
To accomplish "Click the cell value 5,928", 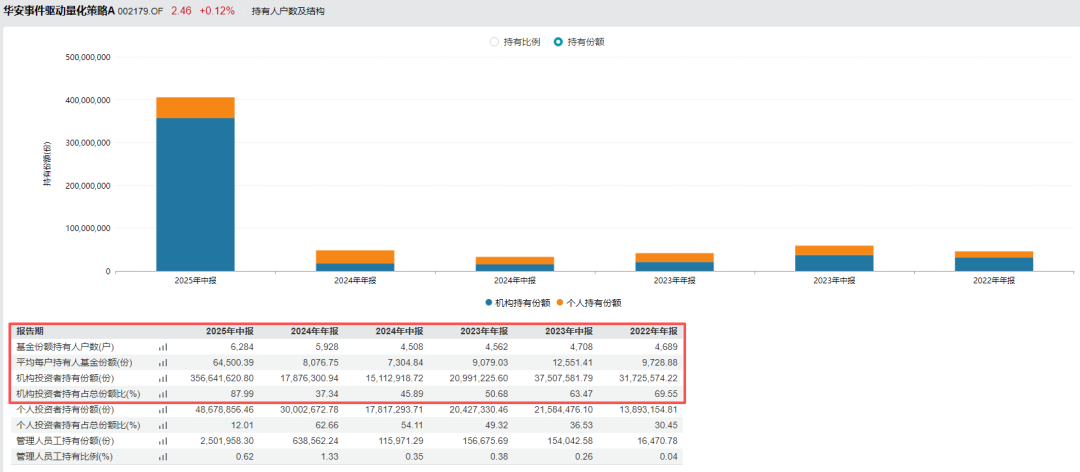I will [x=327, y=347].
